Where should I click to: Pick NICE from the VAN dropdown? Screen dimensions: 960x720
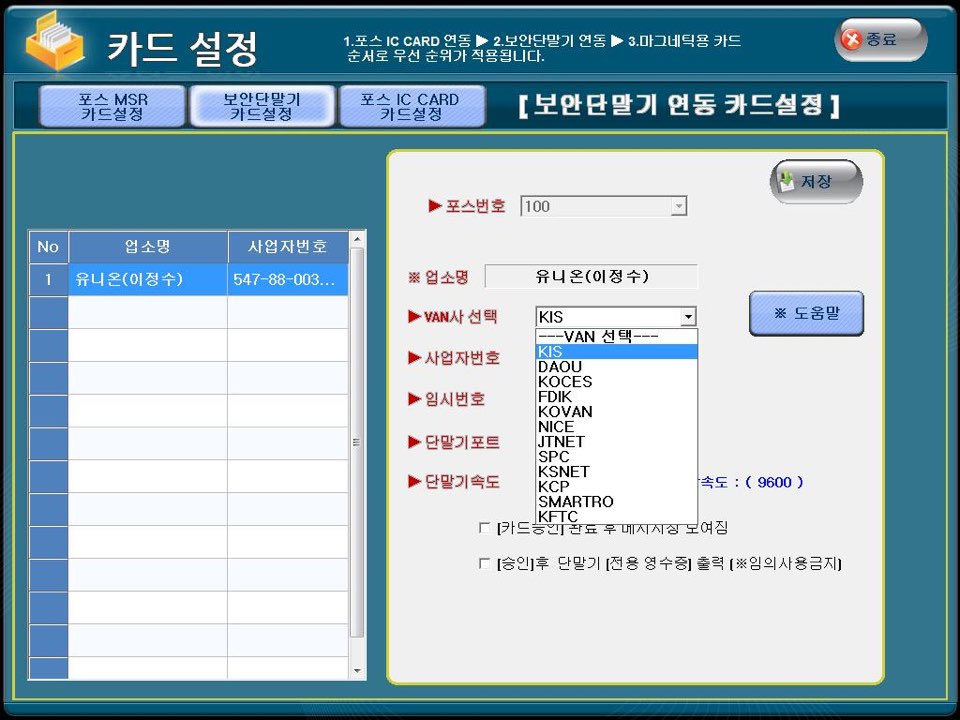[556, 427]
